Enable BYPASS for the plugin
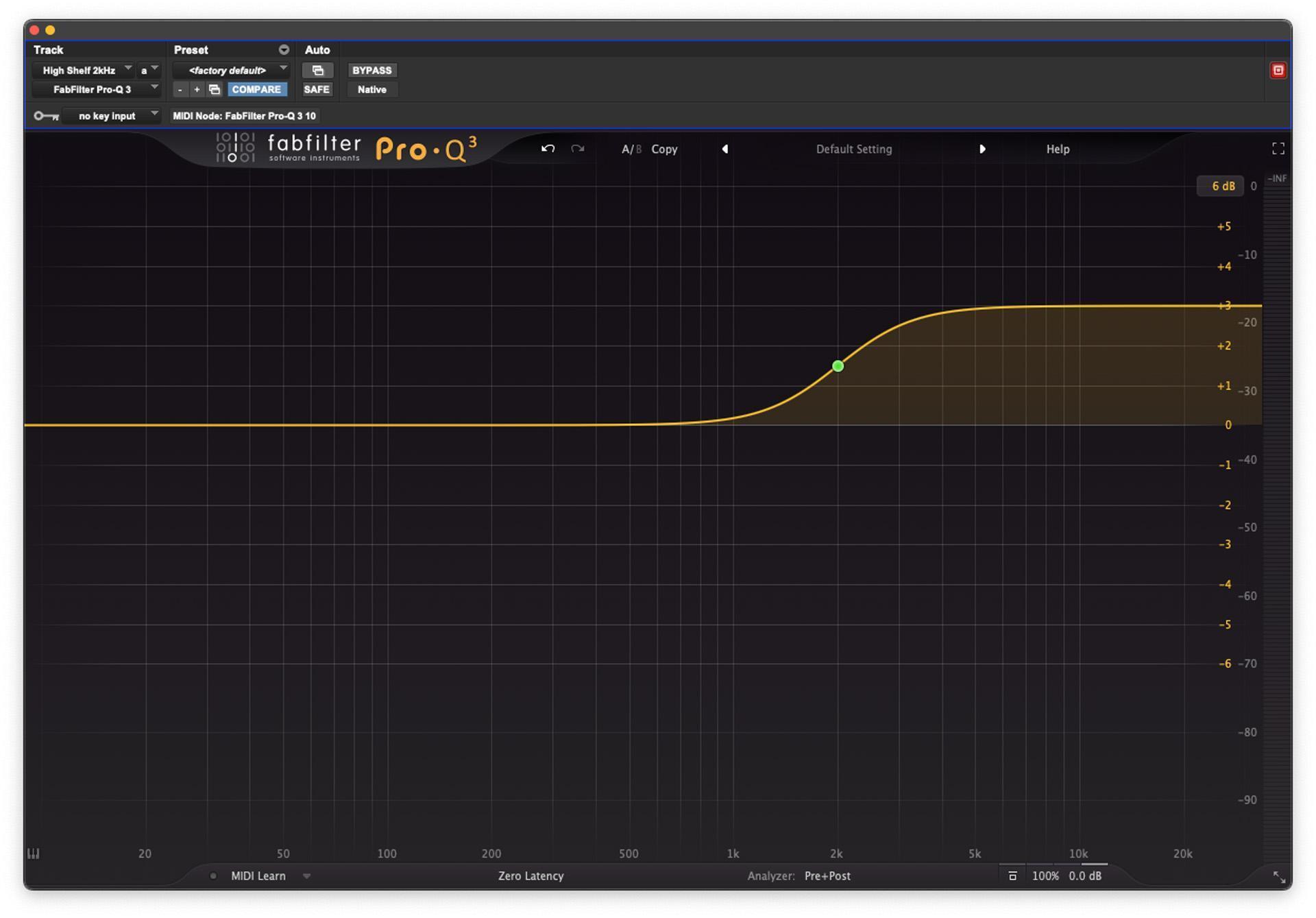The height and width of the screenshot is (918, 1316). coord(371,70)
